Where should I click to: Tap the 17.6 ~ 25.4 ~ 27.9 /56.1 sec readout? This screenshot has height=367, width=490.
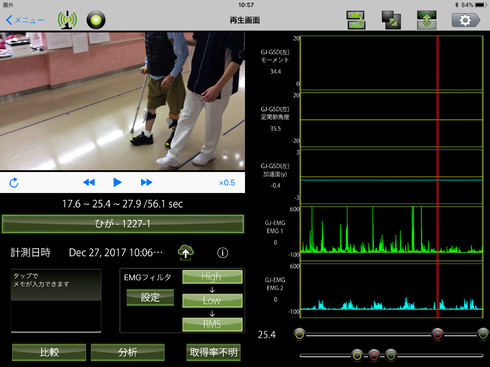coord(123,204)
